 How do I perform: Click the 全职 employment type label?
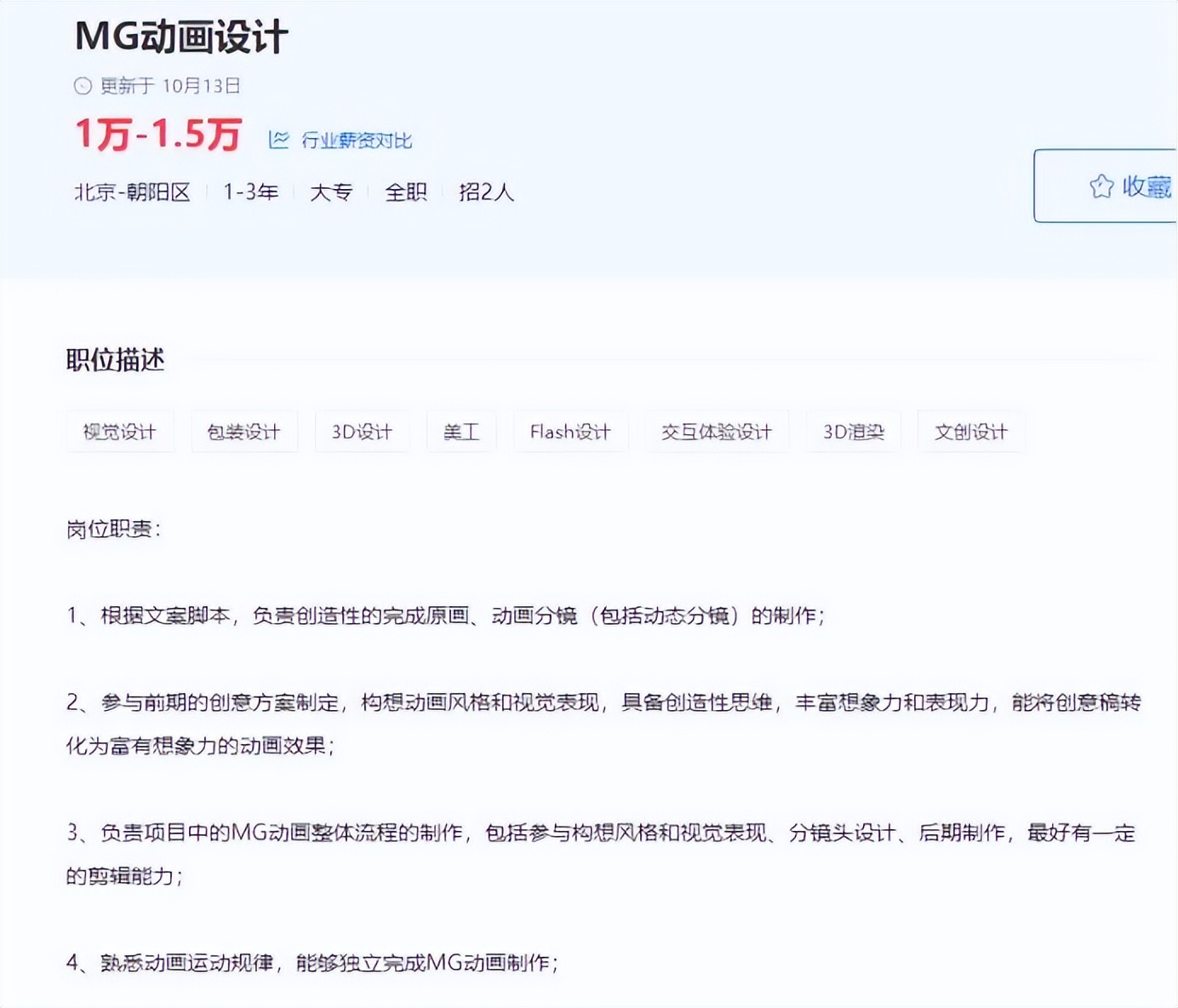tap(406, 192)
